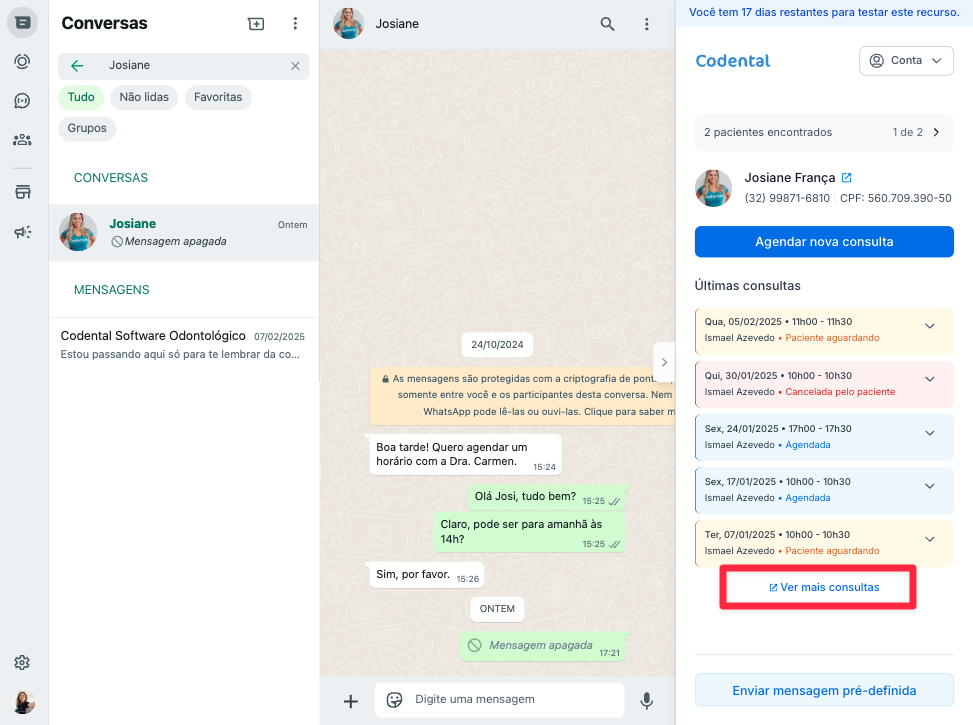
Task: Click Agendar nova consulta button
Action: (824, 242)
